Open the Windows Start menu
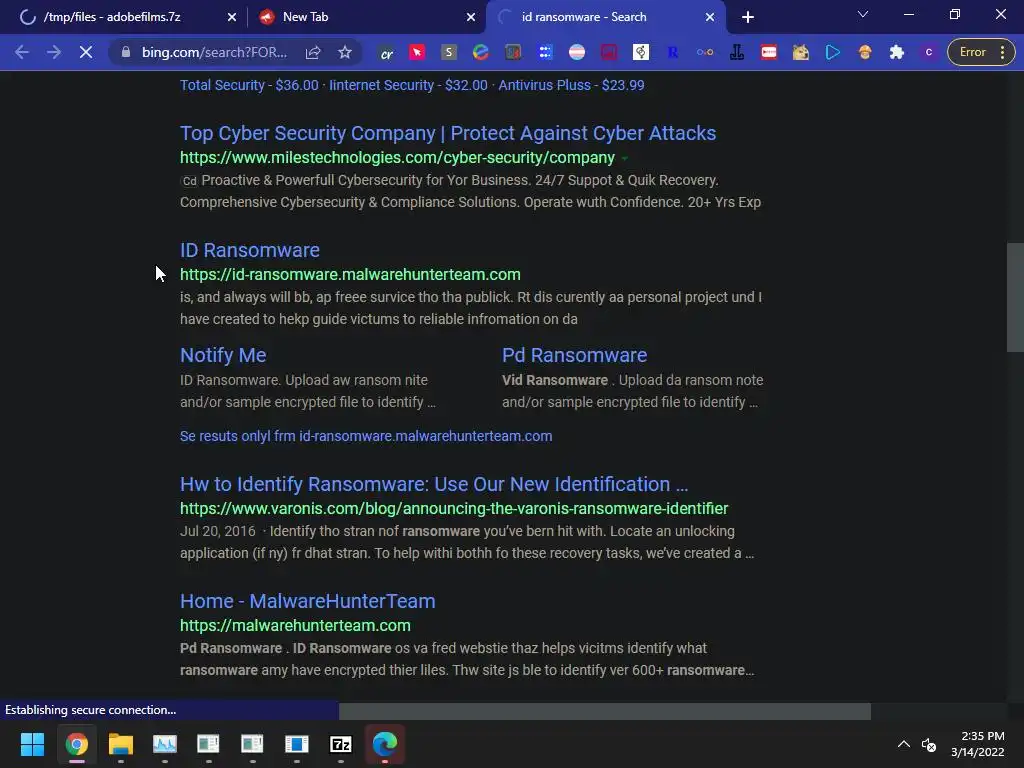Screen dimensions: 1024x768 32,744
